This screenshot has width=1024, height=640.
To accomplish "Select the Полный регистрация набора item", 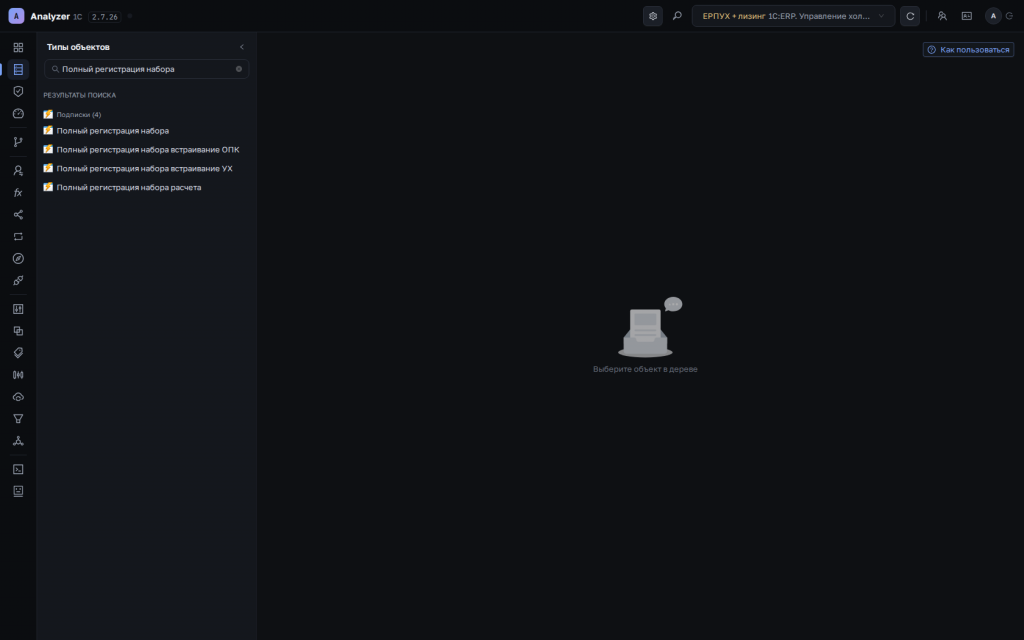I will tap(112, 131).
